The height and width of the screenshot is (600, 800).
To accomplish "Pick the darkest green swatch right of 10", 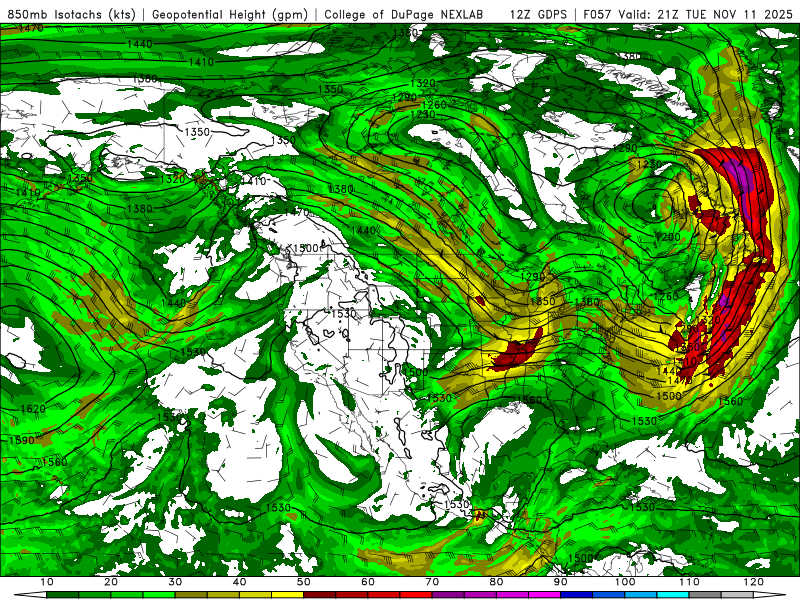I will 62,595.
